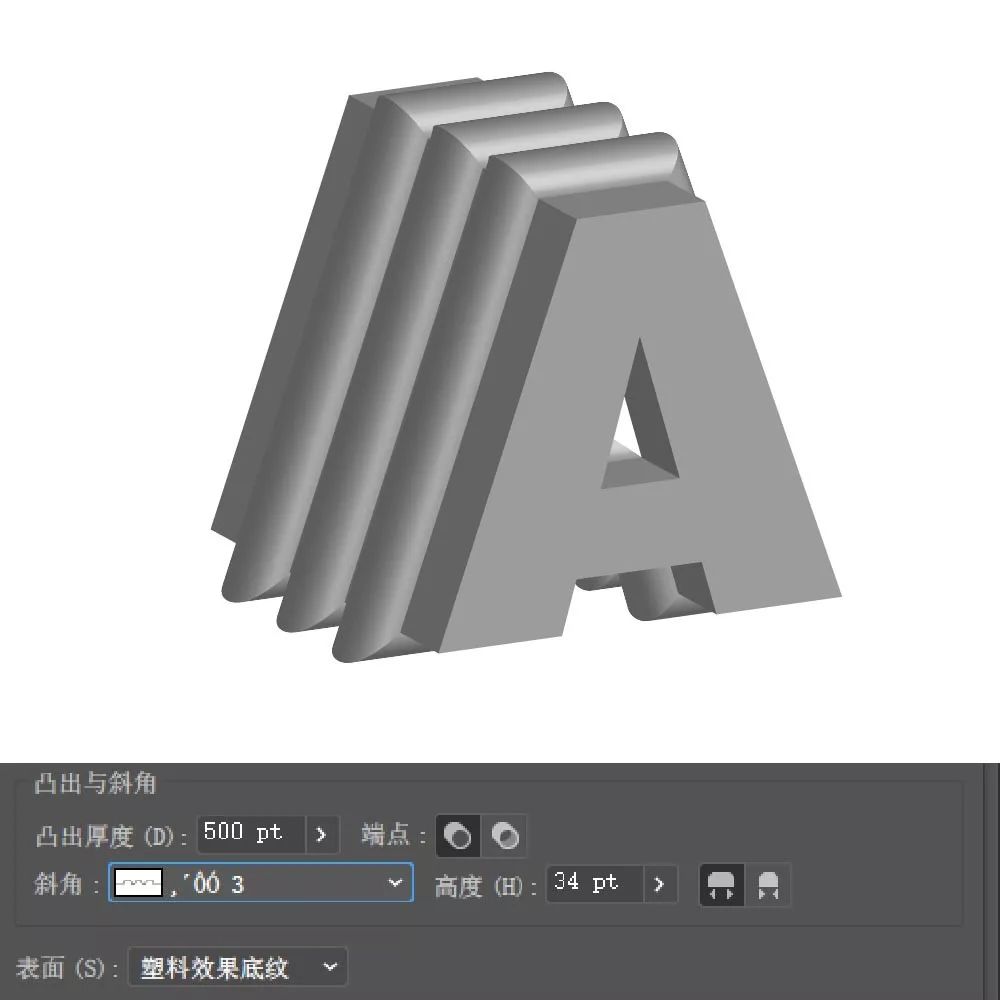Click the 高度 (H) label
The image size is (1000, 1000).
click(479, 886)
